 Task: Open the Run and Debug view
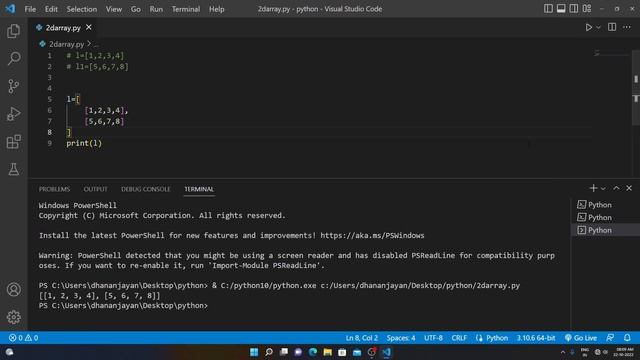(13, 114)
